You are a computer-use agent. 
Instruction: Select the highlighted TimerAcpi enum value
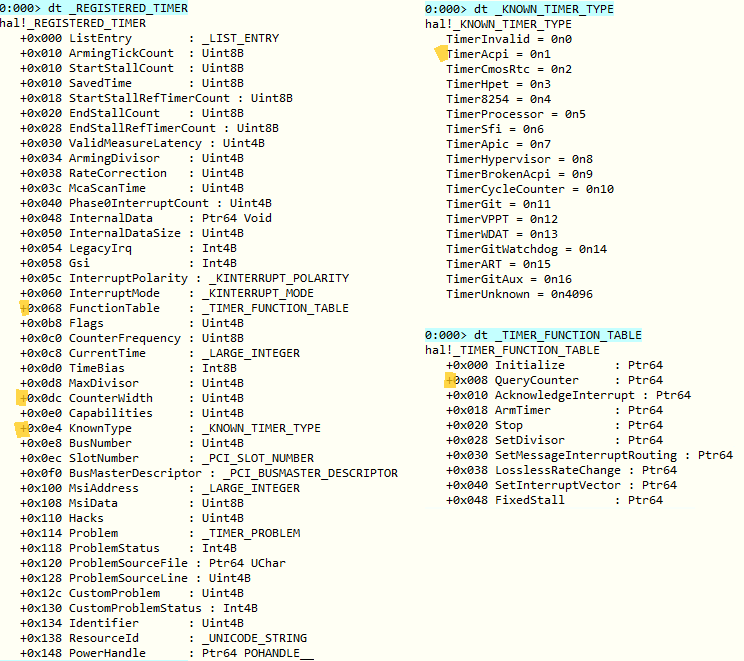pos(499,54)
